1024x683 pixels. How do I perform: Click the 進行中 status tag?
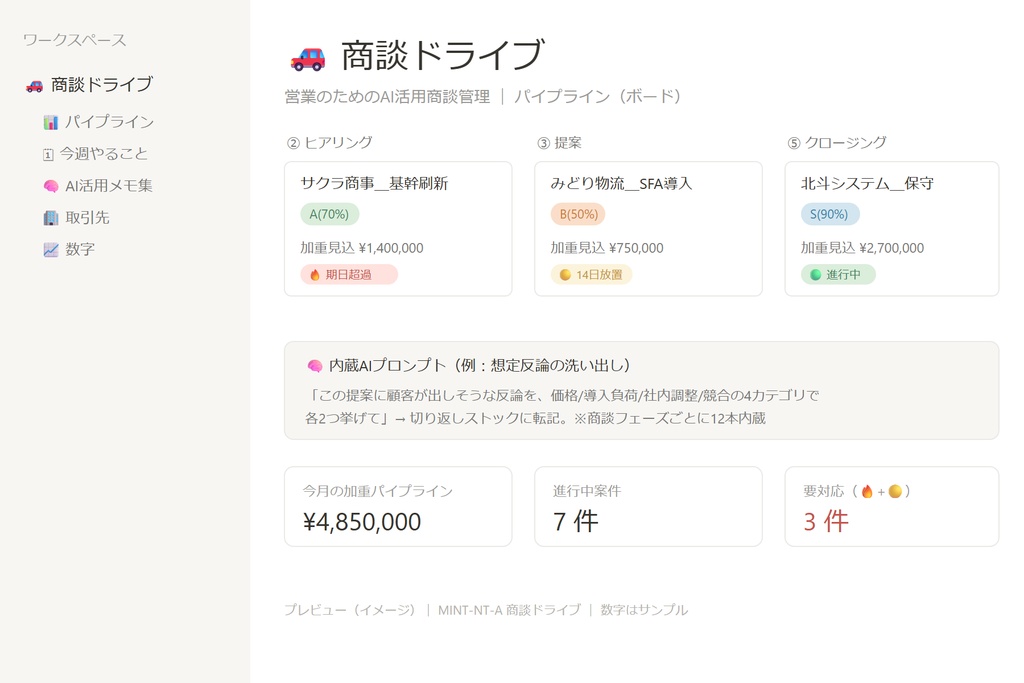(838, 275)
